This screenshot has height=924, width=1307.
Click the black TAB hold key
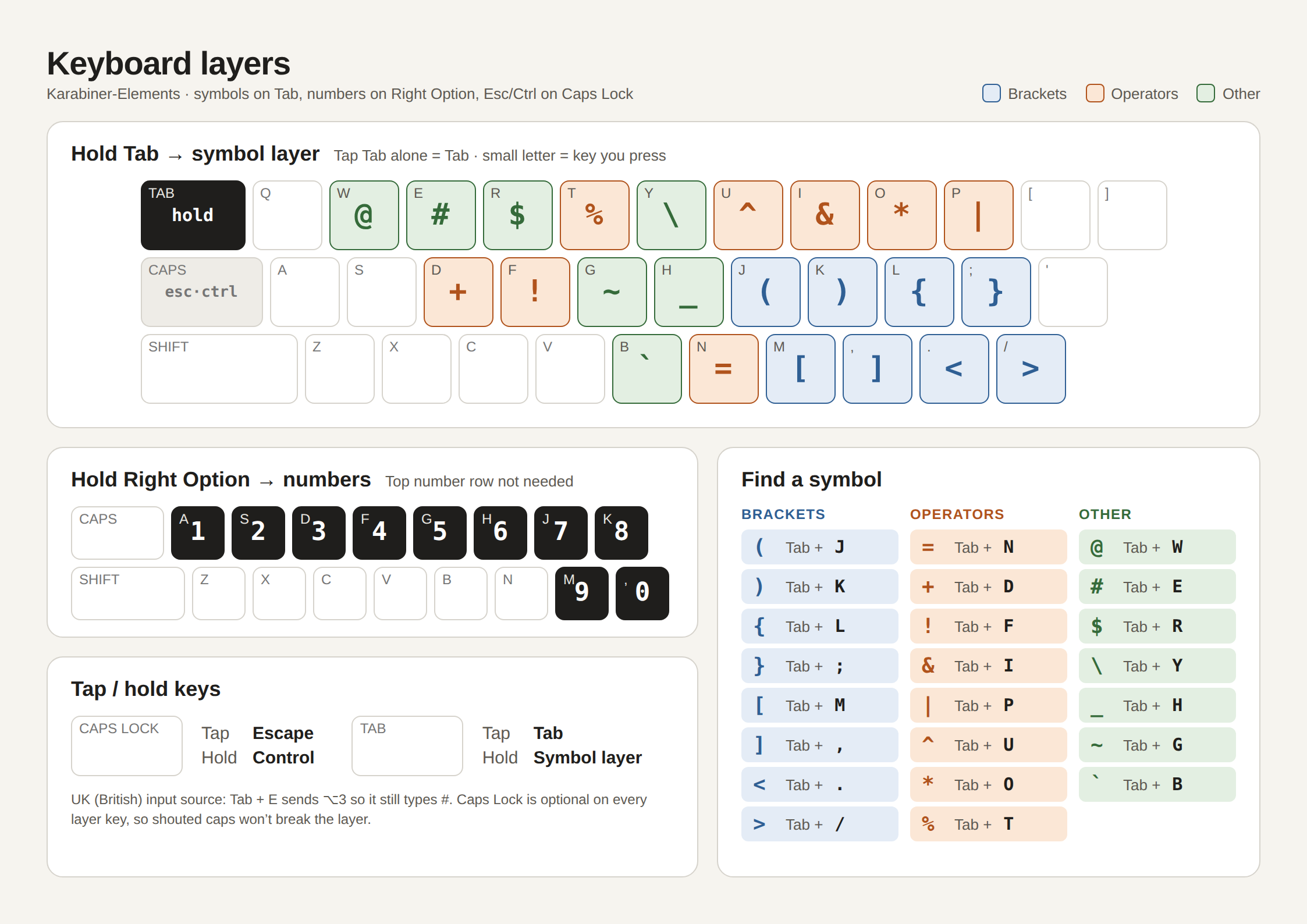[193, 215]
